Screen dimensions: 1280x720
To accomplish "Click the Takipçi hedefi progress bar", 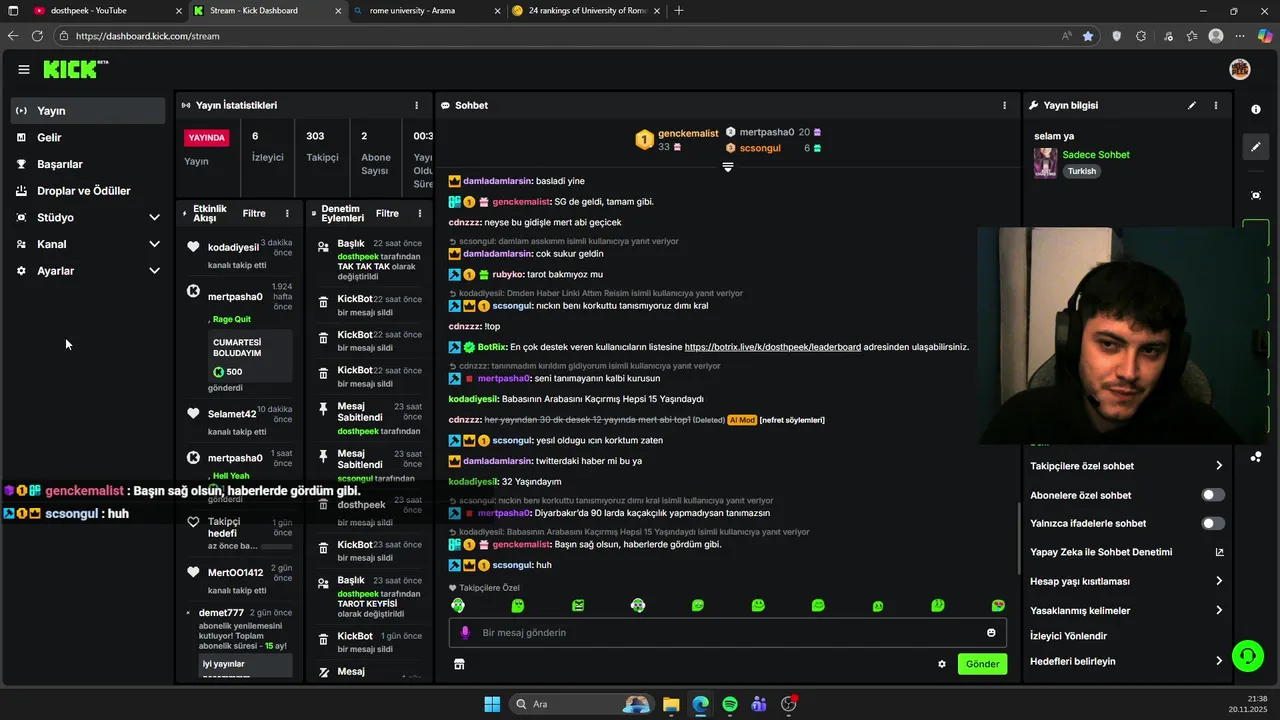I will (277, 547).
